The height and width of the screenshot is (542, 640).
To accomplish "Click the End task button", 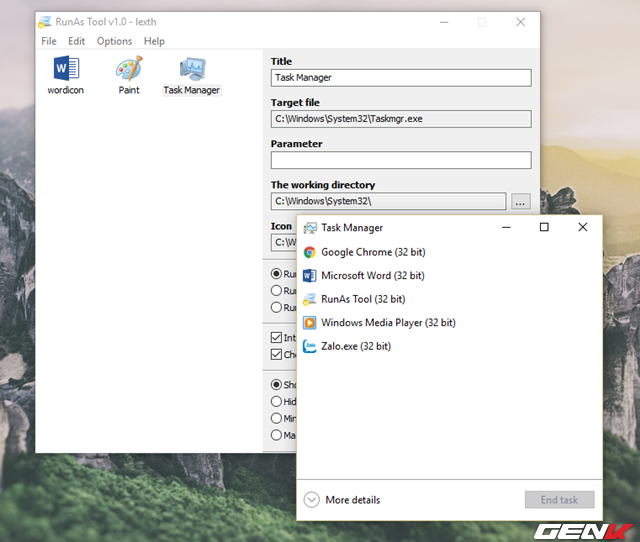I will pyautogui.click(x=559, y=500).
